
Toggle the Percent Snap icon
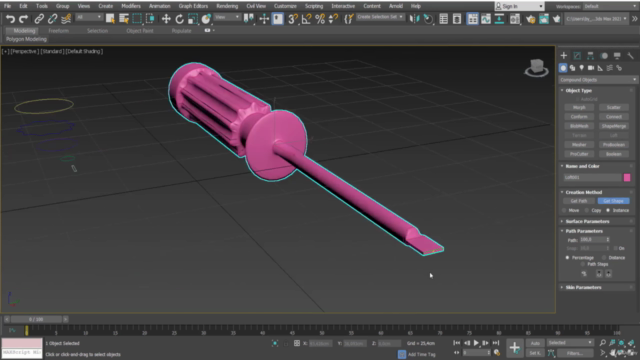(320, 19)
